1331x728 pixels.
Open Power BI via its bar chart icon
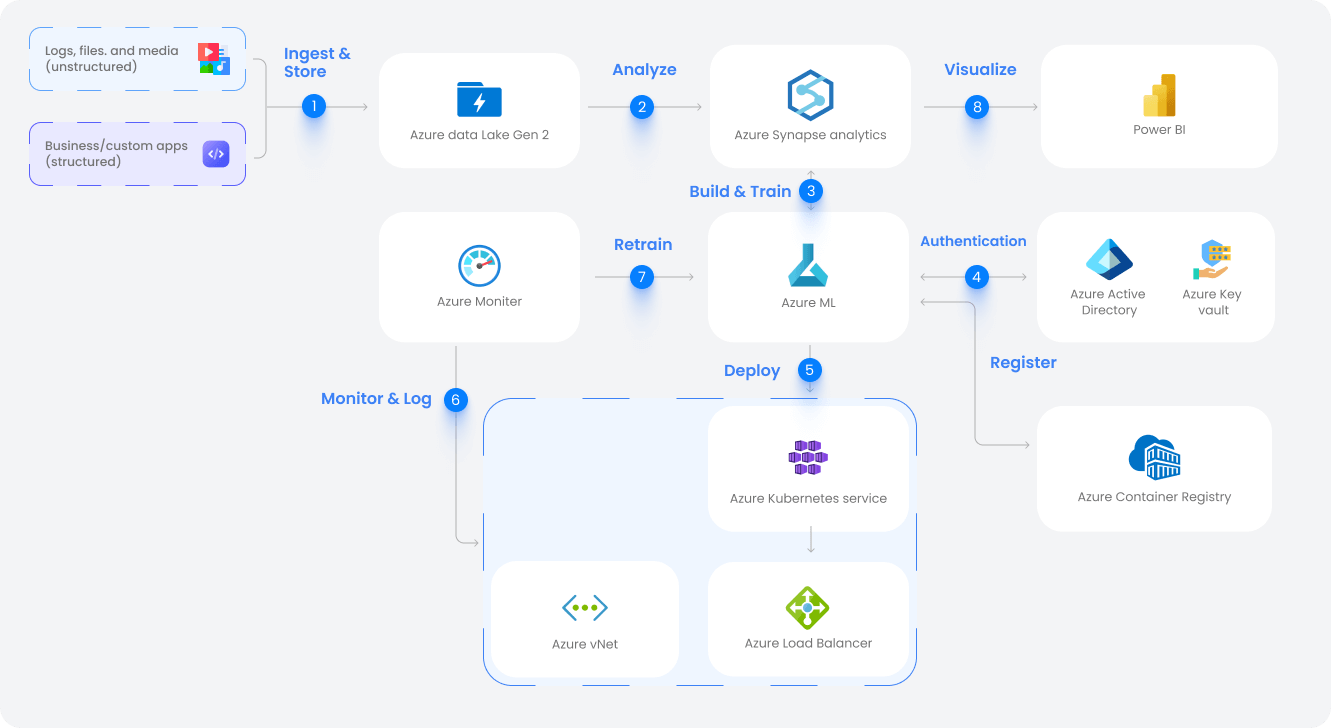[x=1158, y=95]
